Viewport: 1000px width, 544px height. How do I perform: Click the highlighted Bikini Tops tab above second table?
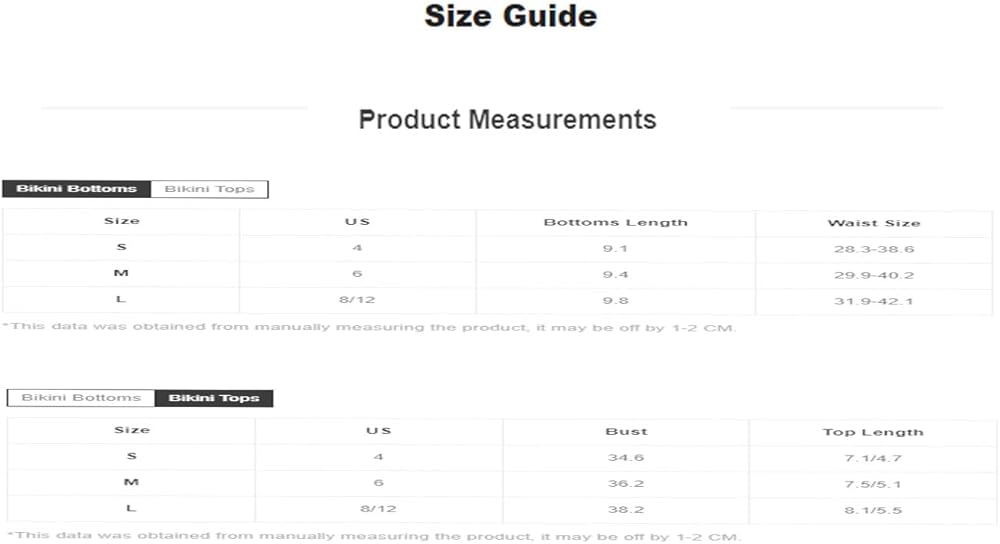tap(214, 398)
